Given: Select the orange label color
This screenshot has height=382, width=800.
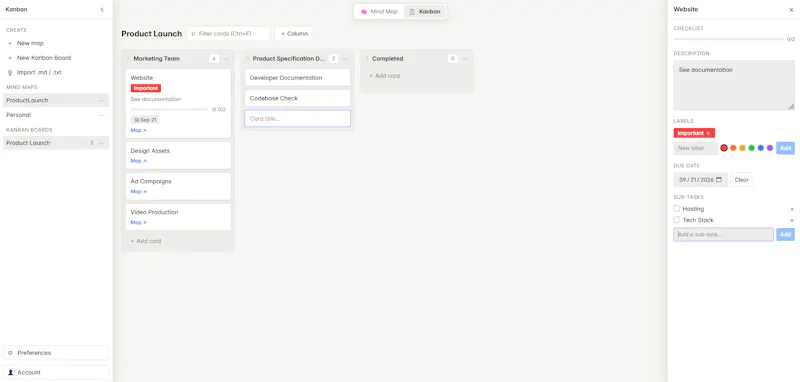Looking at the screenshot, I should tap(733, 148).
